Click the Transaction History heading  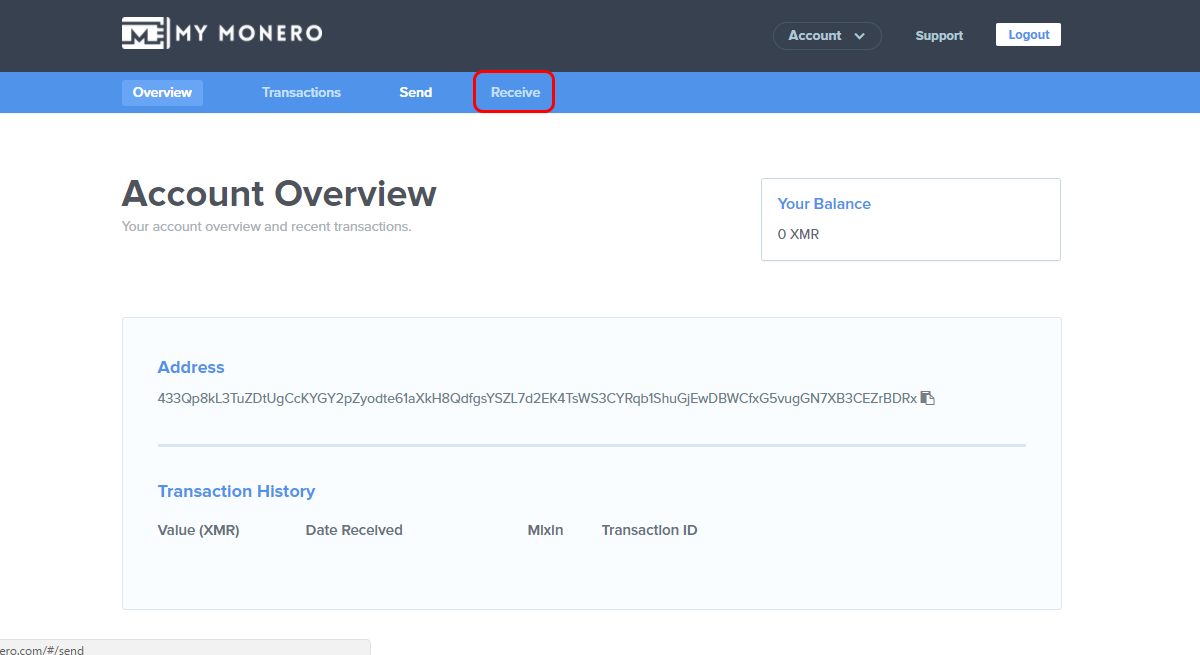(x=236, y=492)
